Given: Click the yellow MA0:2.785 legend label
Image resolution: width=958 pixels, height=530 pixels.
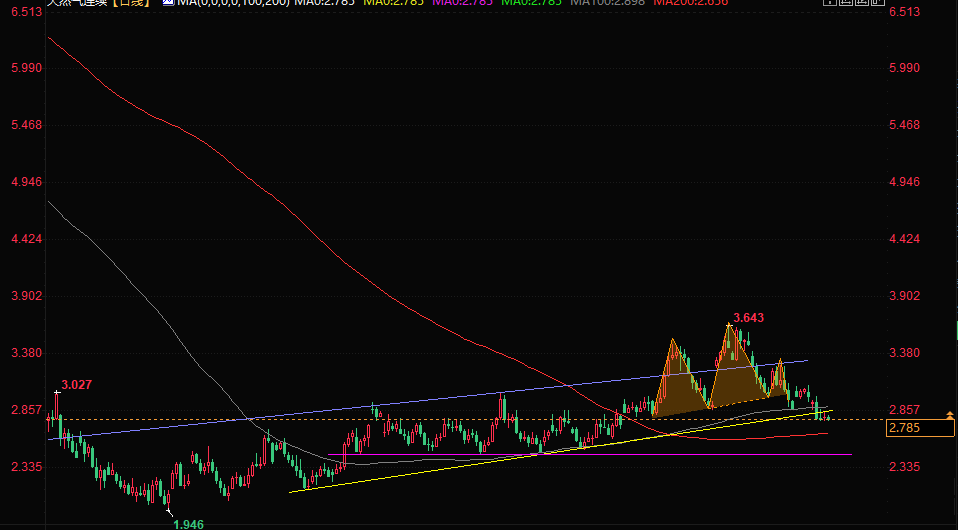Looking at the screenshot, I should pos(393,3).
